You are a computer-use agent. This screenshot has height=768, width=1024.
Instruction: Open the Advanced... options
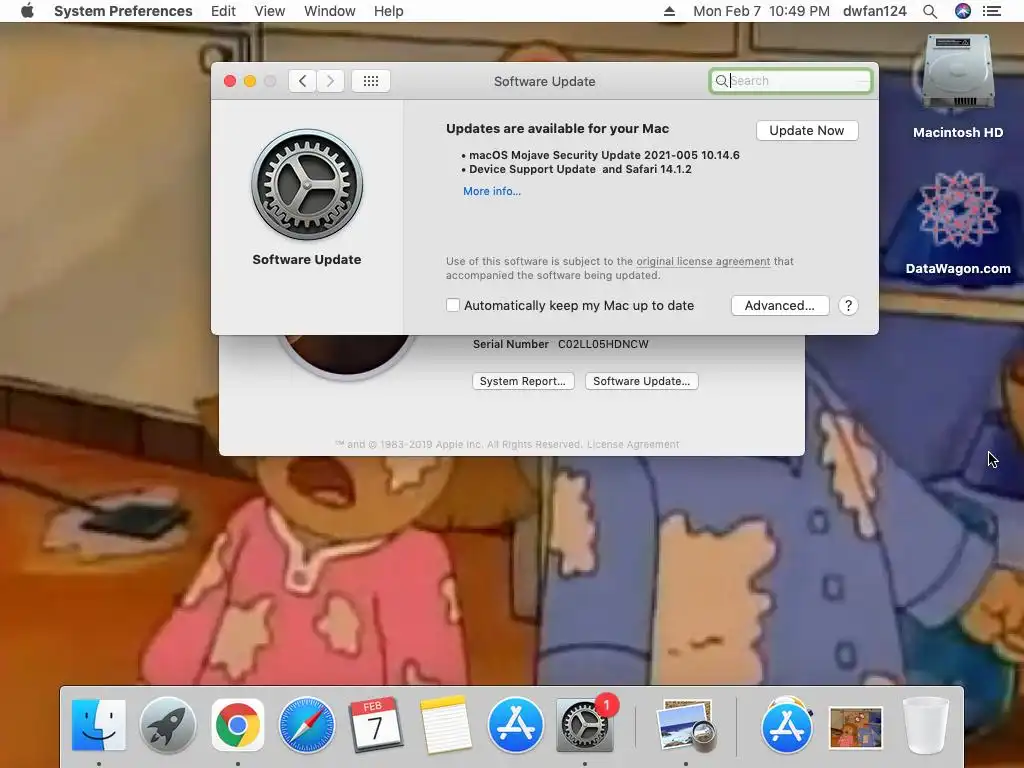coord(780,306)
